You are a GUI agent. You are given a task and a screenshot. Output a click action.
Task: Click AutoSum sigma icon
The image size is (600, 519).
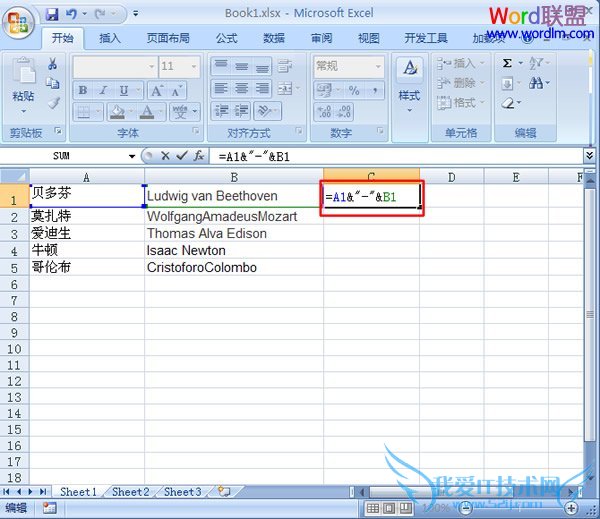[x=507, y=63]
